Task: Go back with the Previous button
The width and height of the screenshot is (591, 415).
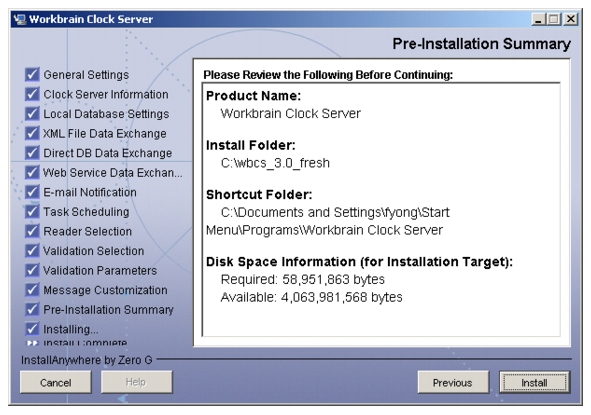Action: click(453, 382)
